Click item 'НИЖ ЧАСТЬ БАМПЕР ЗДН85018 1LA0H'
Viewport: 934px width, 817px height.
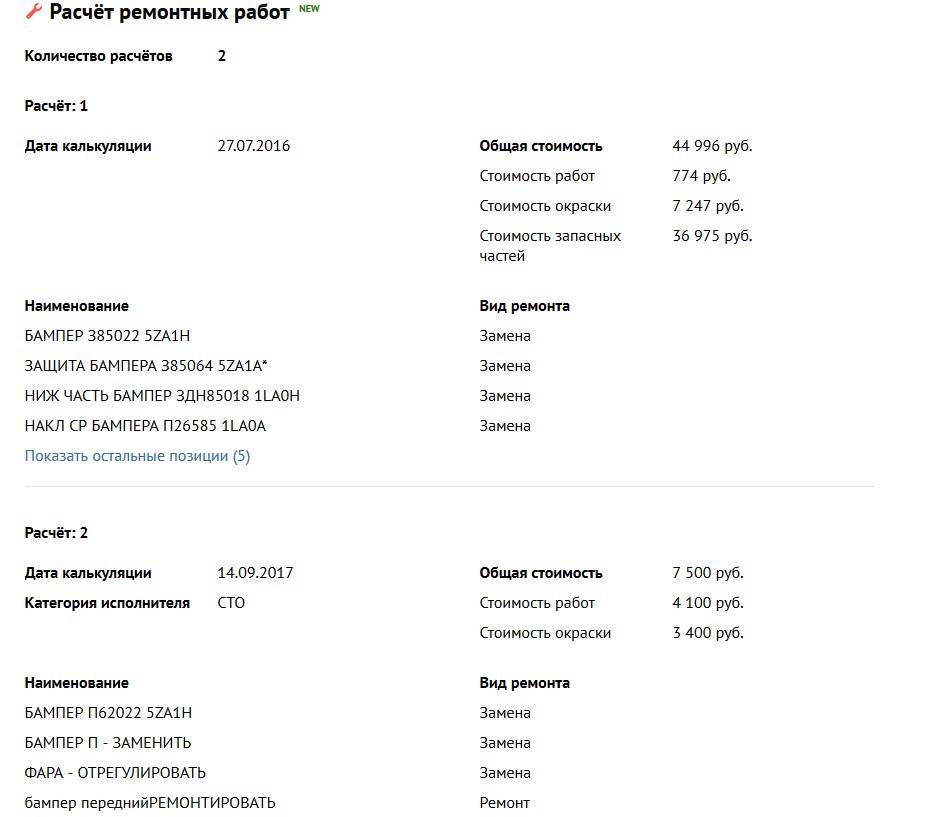pyautogui.click(x=162, y=396)
